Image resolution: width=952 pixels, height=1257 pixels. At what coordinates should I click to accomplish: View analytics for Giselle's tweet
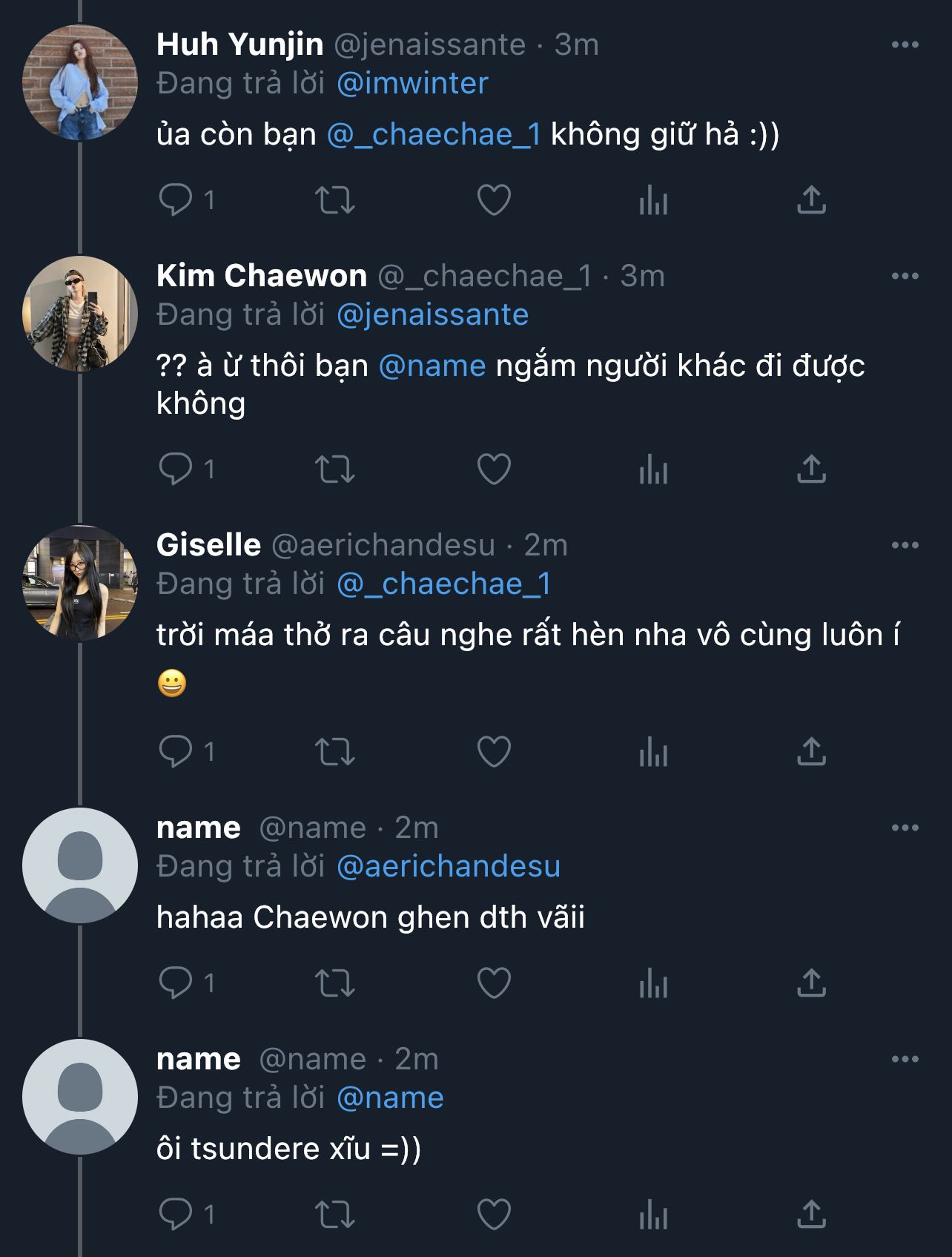(653, 752)
